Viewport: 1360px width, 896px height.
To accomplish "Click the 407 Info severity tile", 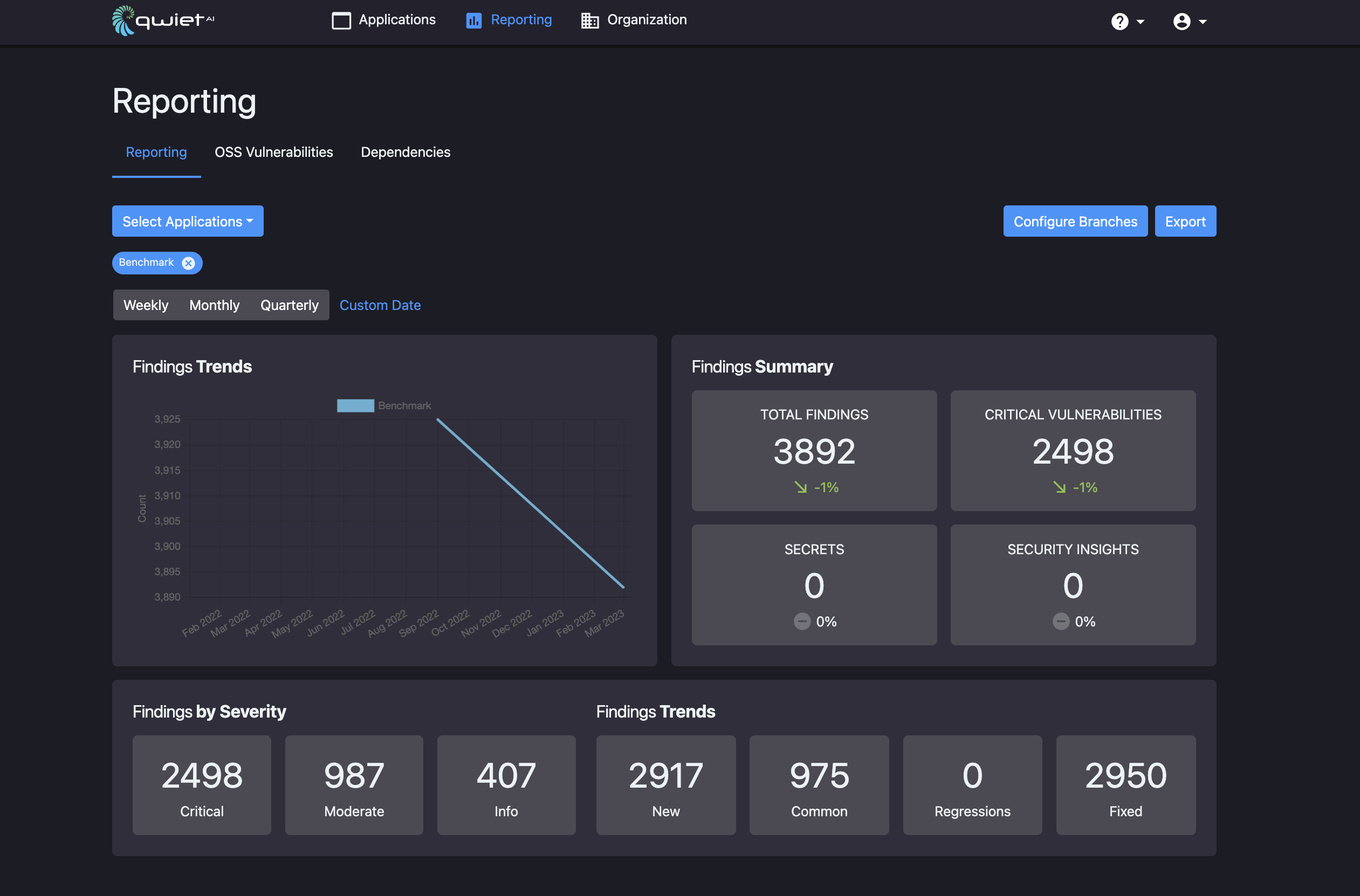I will (506, 785).
